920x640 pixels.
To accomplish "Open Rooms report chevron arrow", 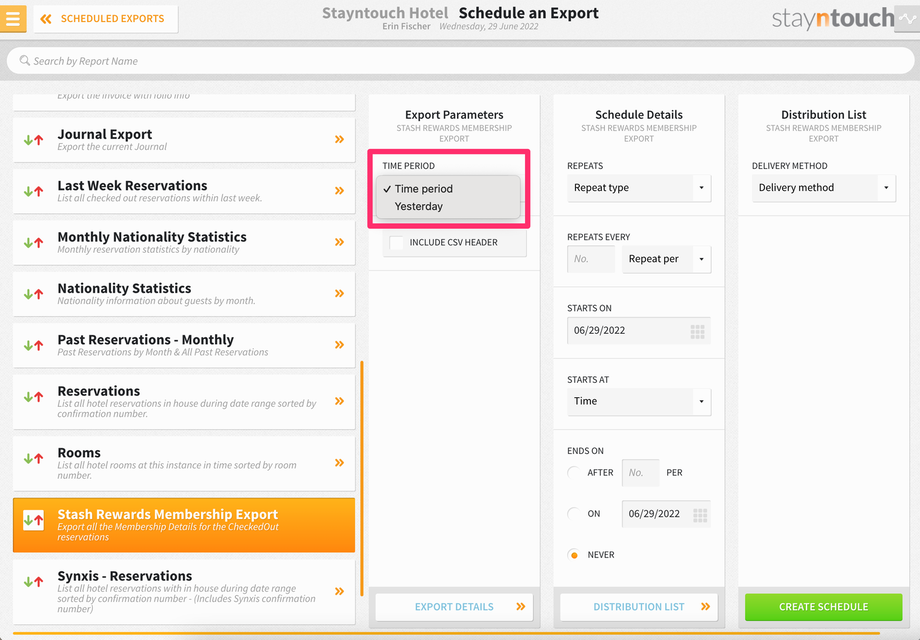I will (339, 463).
